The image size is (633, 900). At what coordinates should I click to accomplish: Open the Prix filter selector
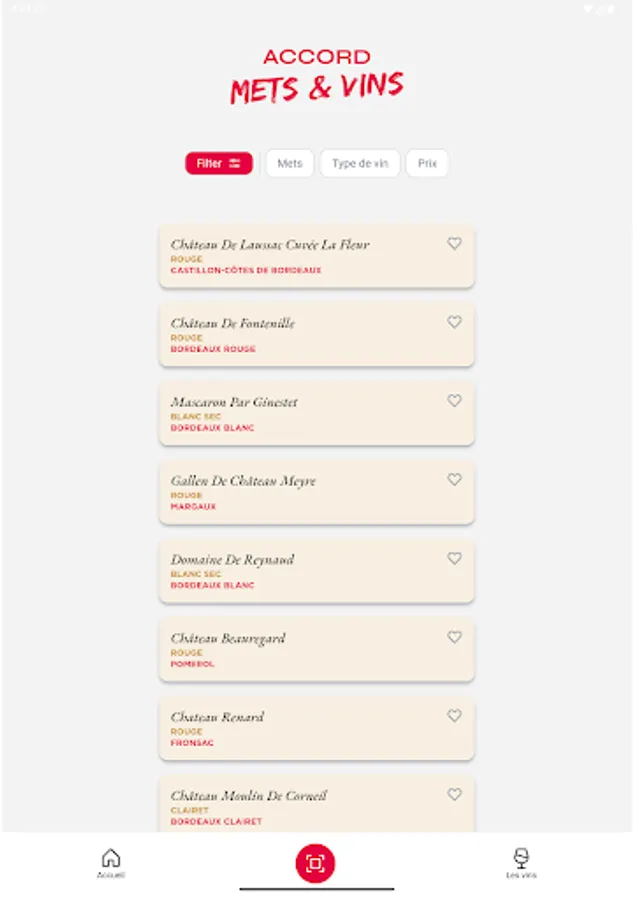[427, 163]
